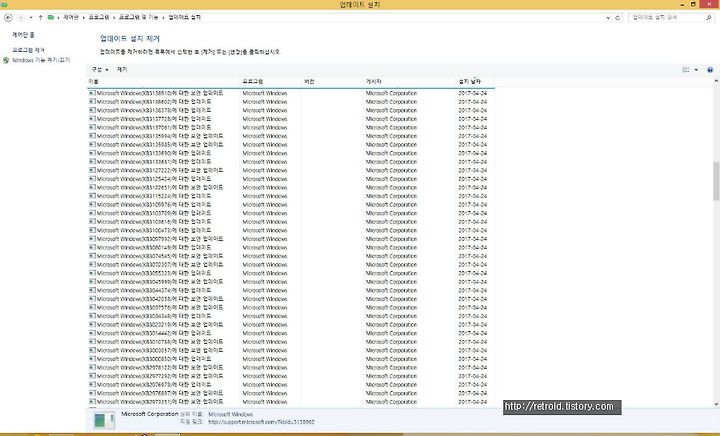Select the KB2973351 security update row name
The height and width of the screenshot is (436, 720).
160,402
